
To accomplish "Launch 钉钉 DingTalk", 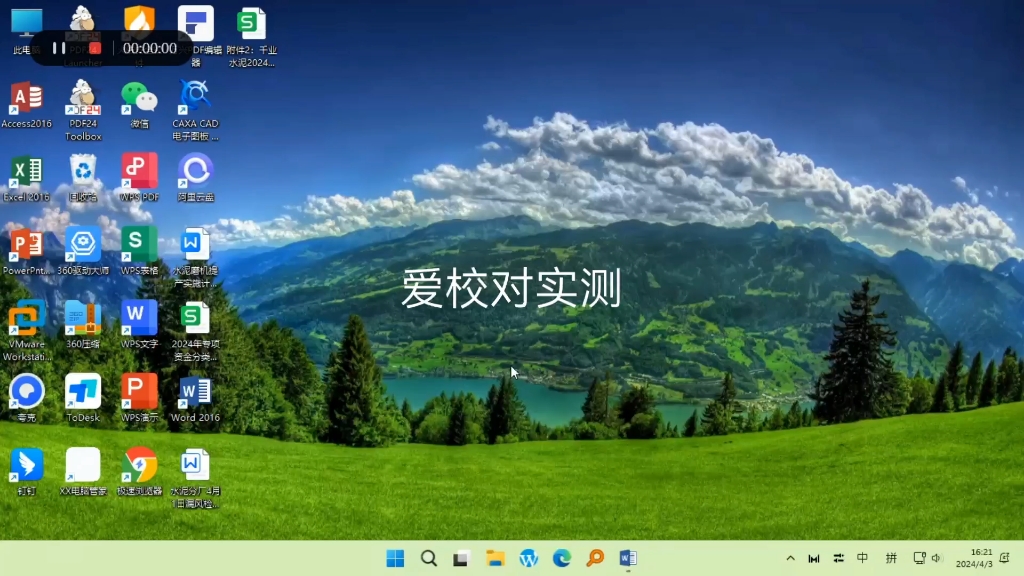I will click(x=25, y=465).
